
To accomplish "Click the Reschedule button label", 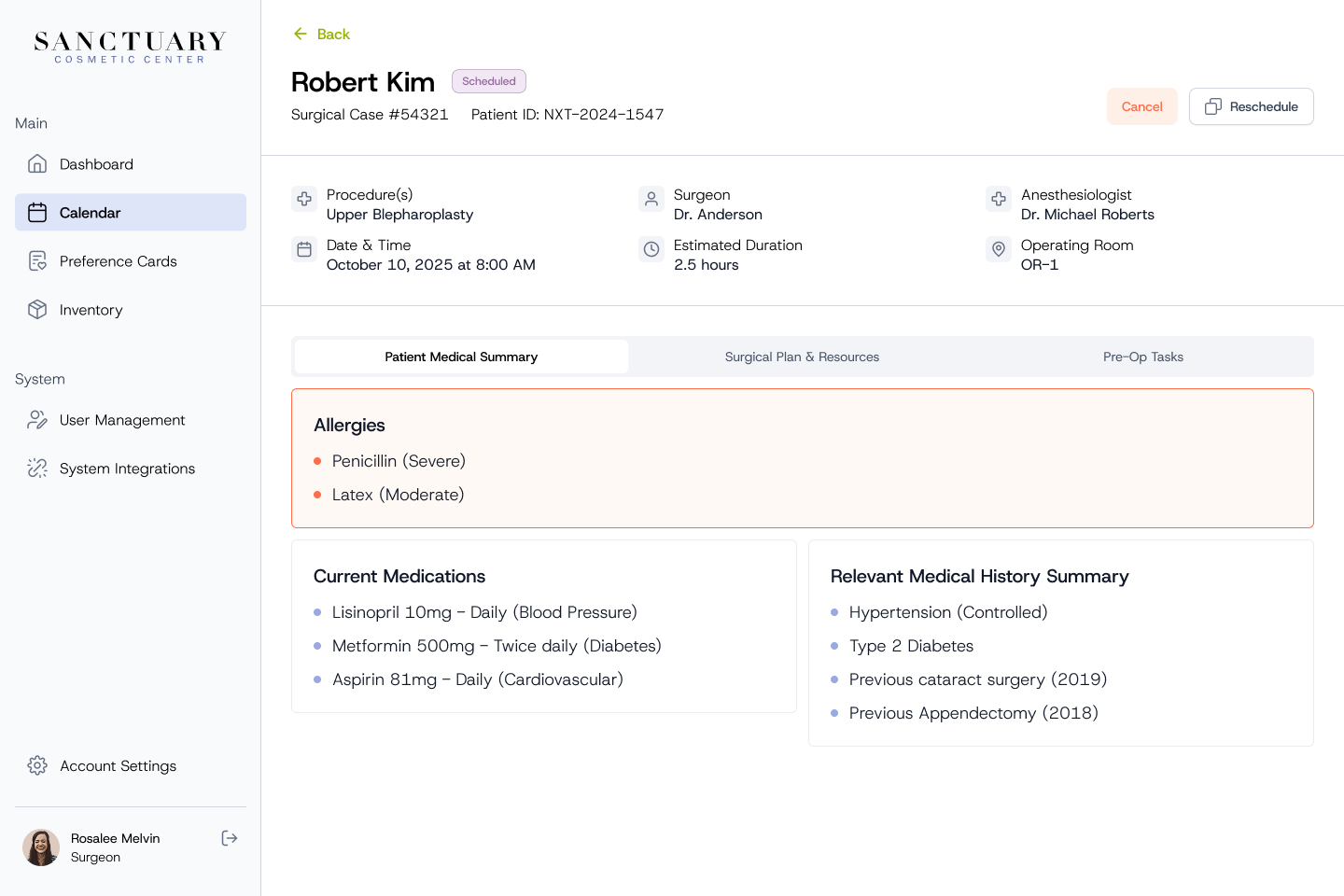I will tap(1264, 106).
